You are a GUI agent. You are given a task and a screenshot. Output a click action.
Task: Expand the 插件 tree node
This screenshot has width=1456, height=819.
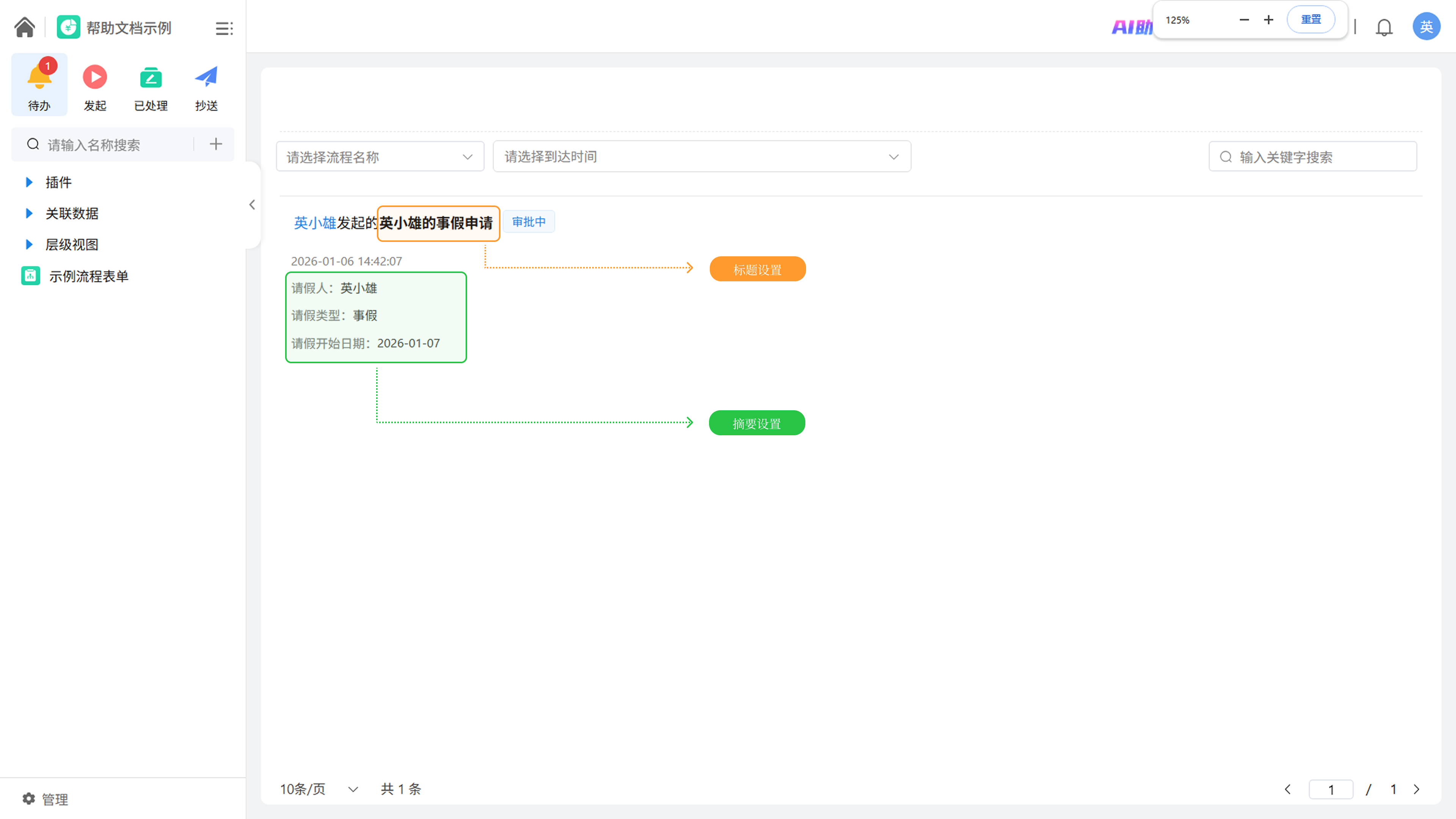30,182
